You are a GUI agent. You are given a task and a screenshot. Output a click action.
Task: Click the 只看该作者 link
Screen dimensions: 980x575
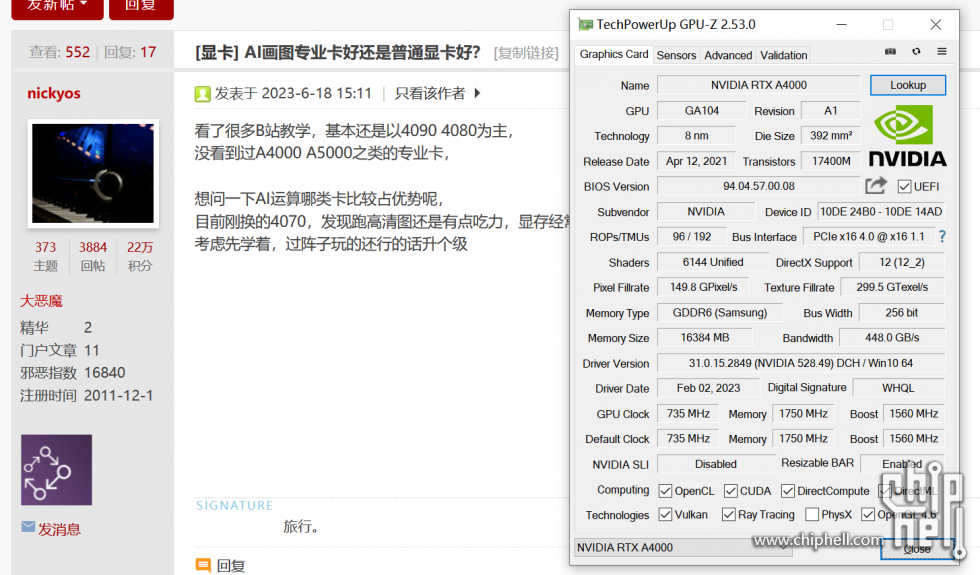tap(430, 93)
